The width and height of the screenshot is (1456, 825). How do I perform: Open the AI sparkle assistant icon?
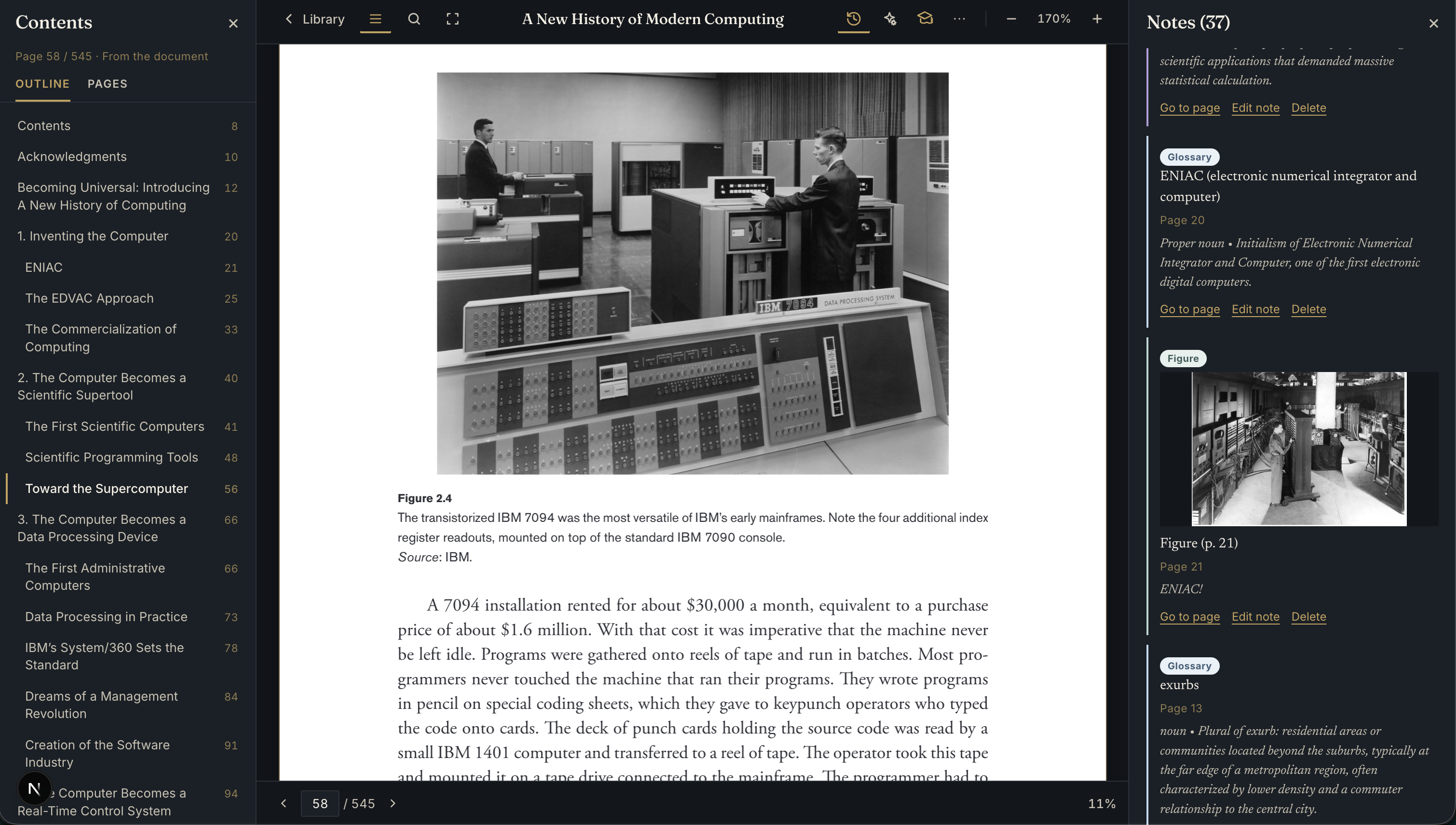[x=890, y=19]
